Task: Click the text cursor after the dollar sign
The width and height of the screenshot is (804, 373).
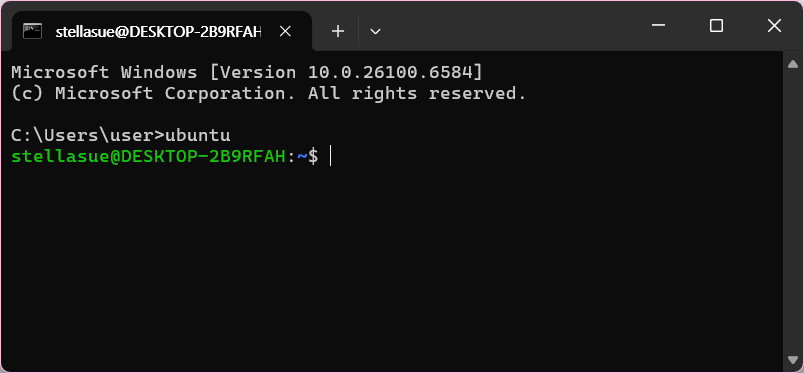Action: pyautogui.click(x=331, y=156)
